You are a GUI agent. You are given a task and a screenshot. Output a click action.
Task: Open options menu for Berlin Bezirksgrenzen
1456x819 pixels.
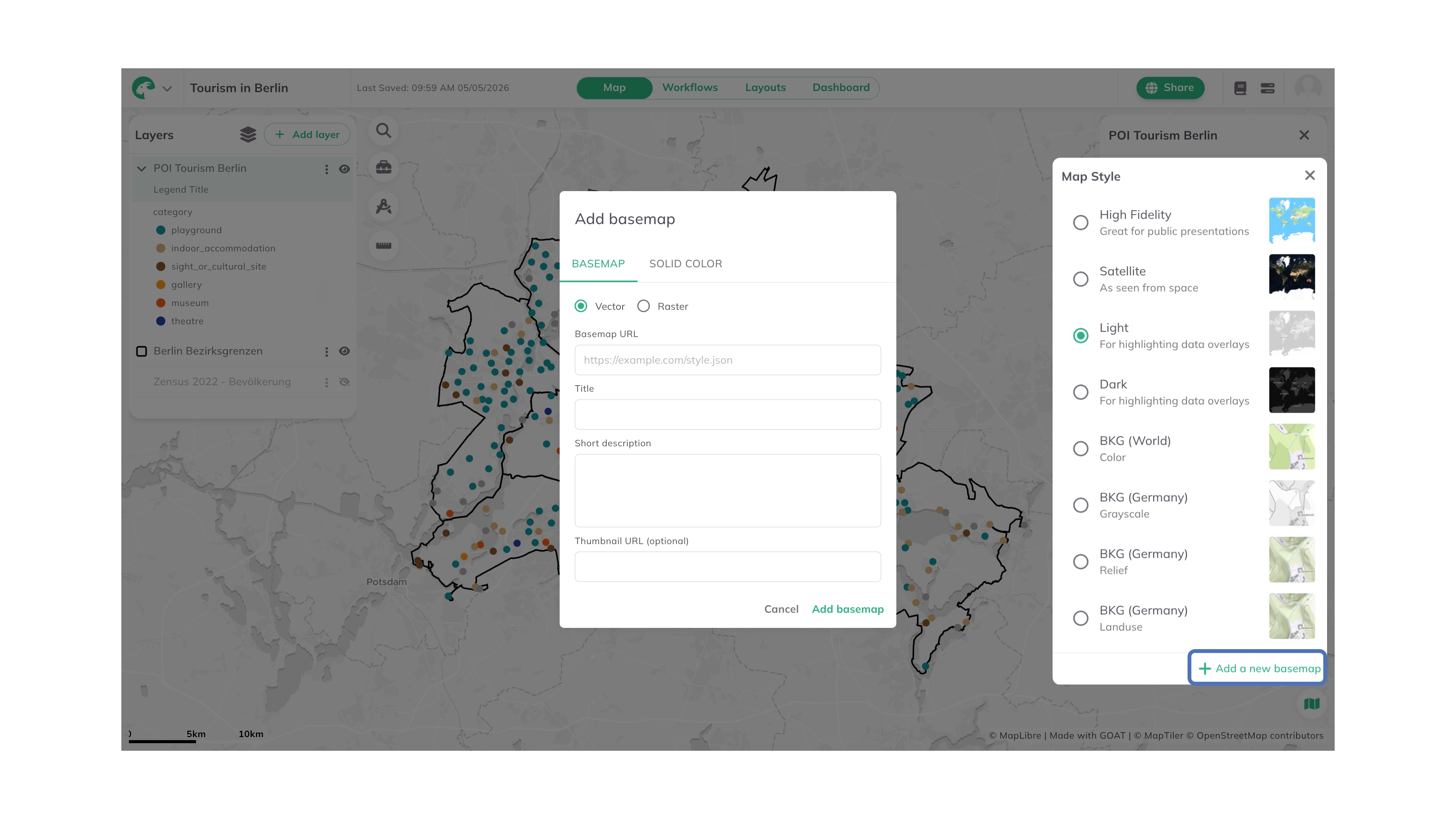(x=327, y=351)
